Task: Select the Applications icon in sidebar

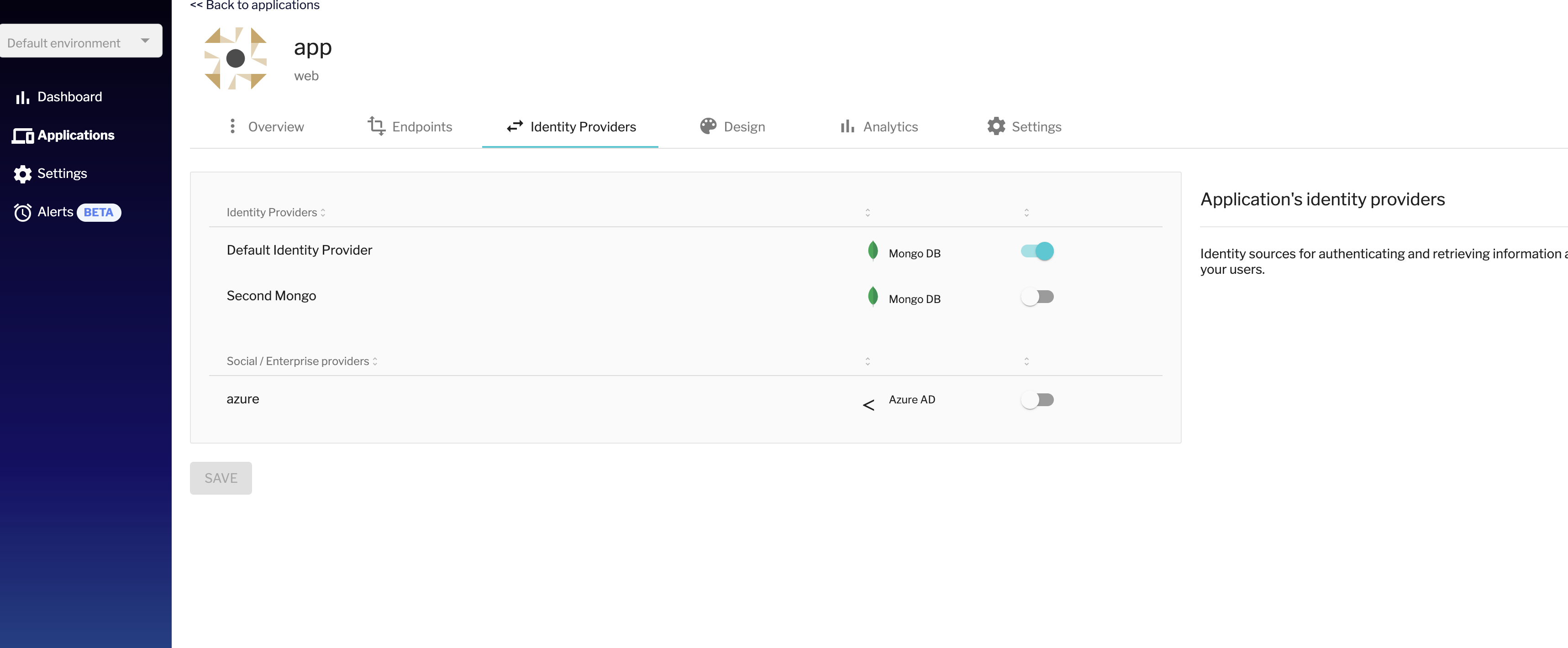Action: pos(22,135)
